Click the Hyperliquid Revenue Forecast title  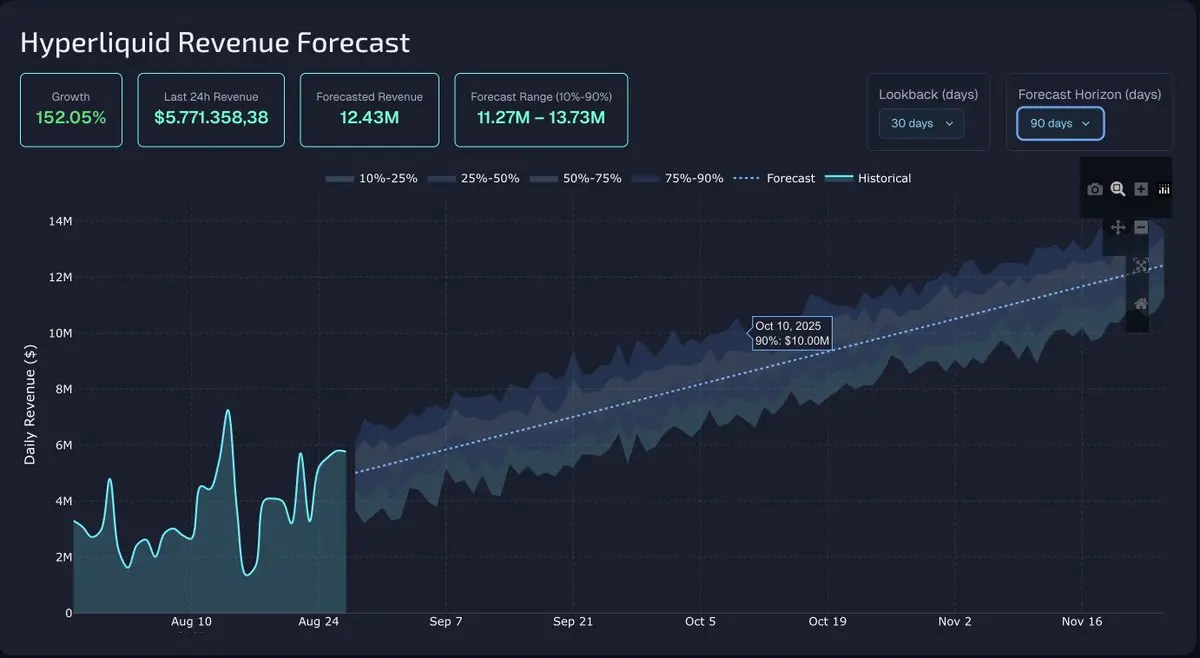tap(215, 43)
